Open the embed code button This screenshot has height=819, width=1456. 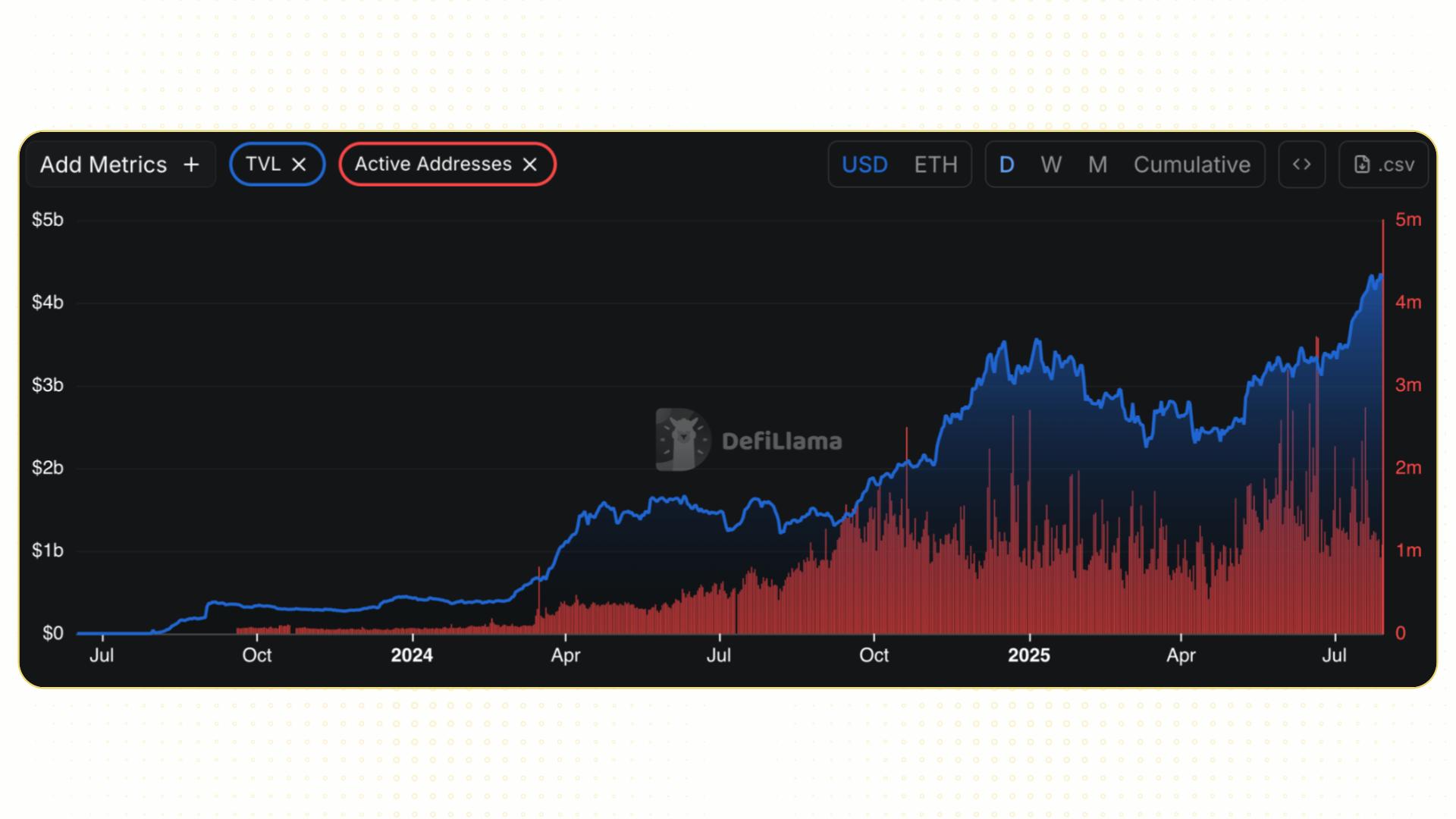(1302, 165)
